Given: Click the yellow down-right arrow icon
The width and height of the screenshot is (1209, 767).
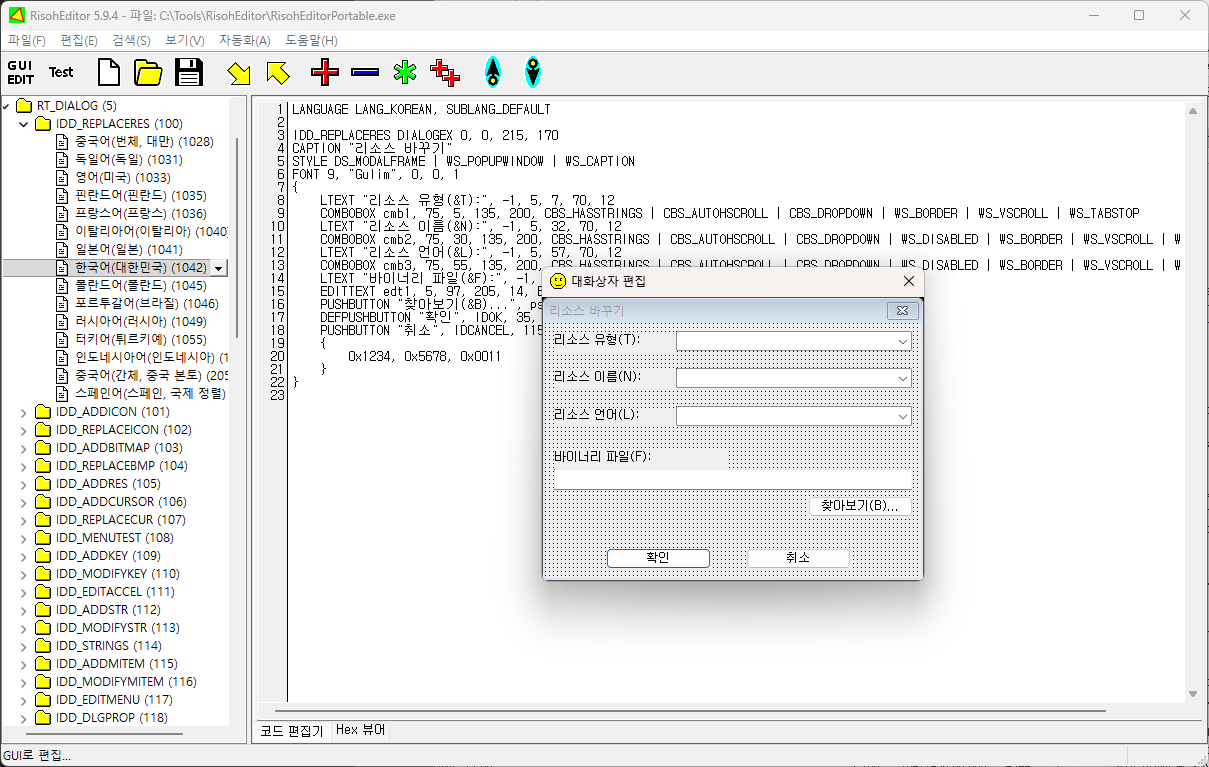Looking at the screenshot, I should pyautogui.click(x=239, y=72).
